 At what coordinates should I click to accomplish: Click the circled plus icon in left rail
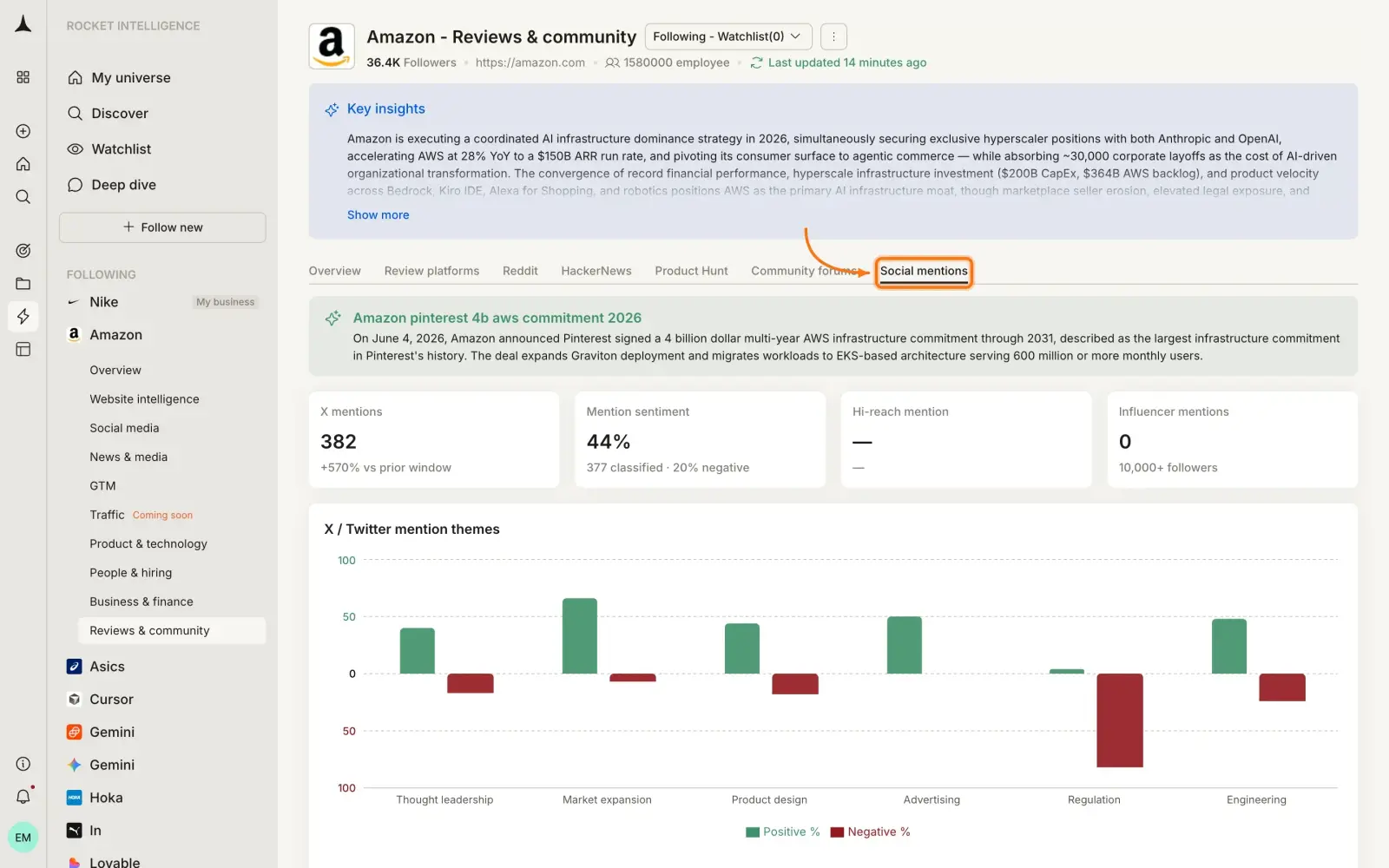pyautogui.click(x=23, y=131)
